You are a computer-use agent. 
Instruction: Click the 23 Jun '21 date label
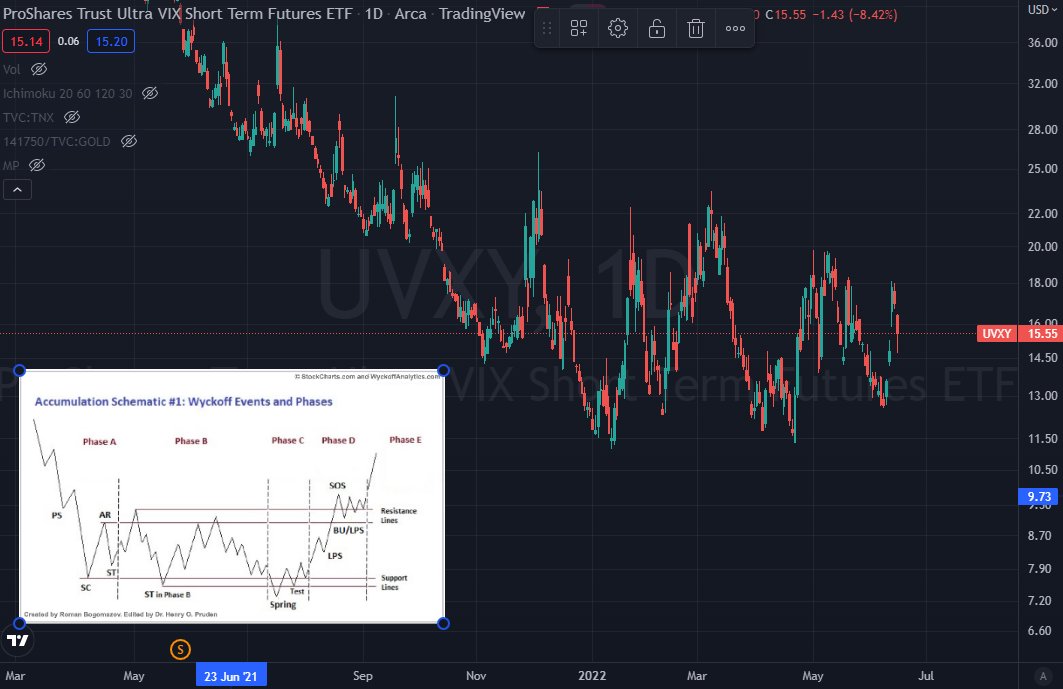point(231,676)
